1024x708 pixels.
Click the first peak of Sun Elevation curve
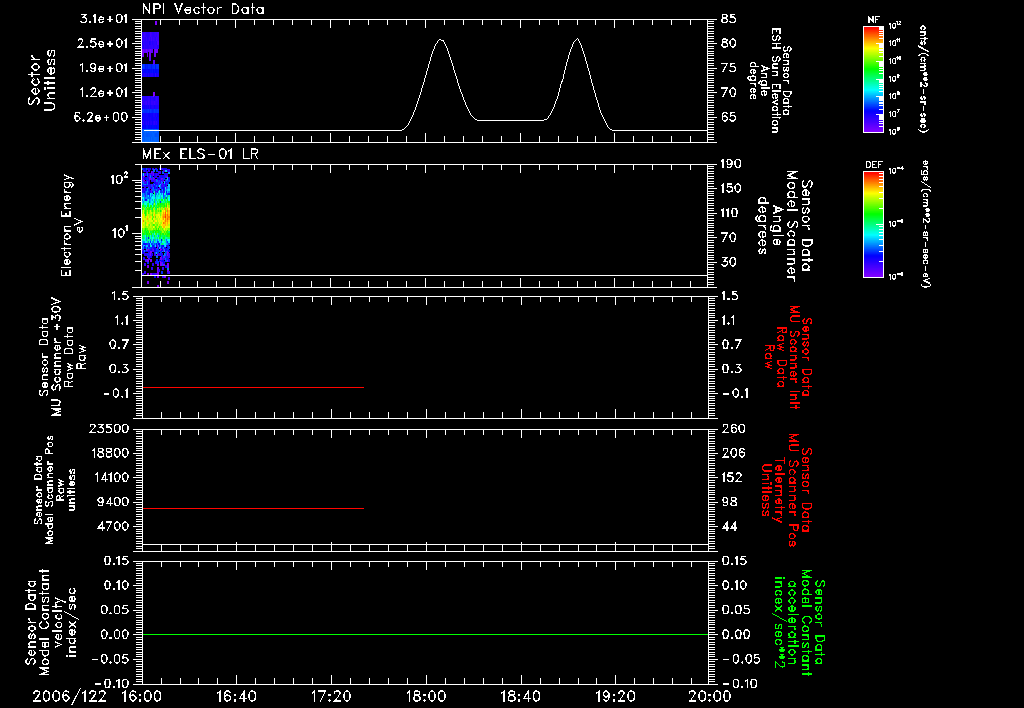pyautogui.click(x=441, y=40)
